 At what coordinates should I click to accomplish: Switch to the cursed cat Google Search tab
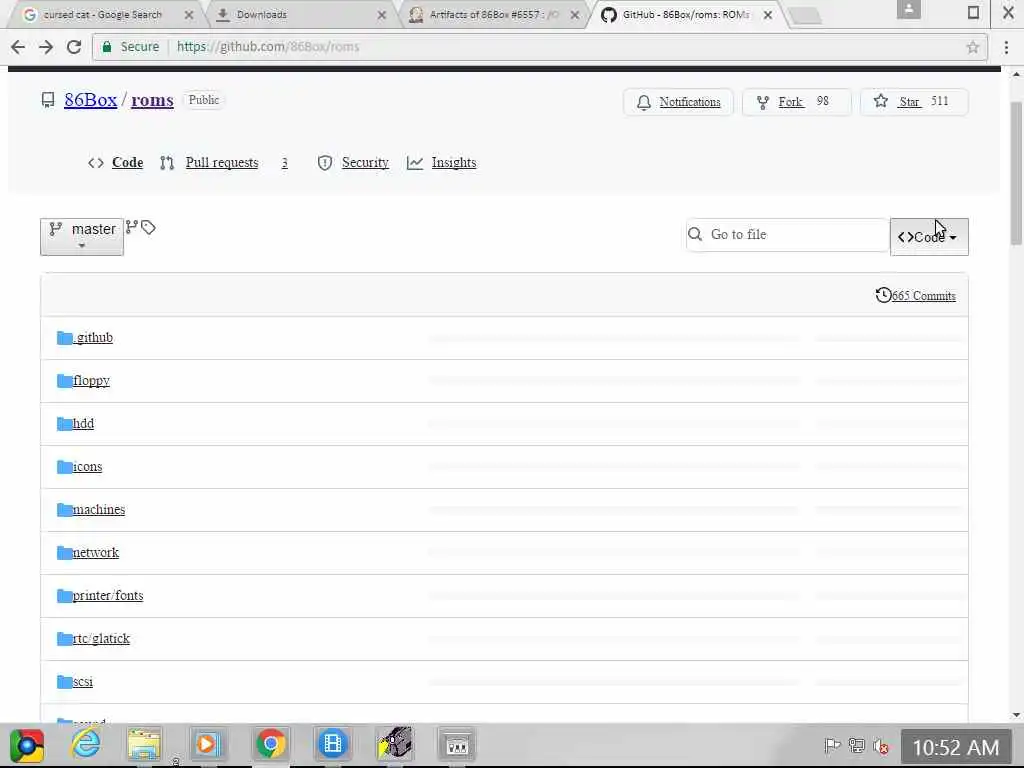click(x=103, y=14)
